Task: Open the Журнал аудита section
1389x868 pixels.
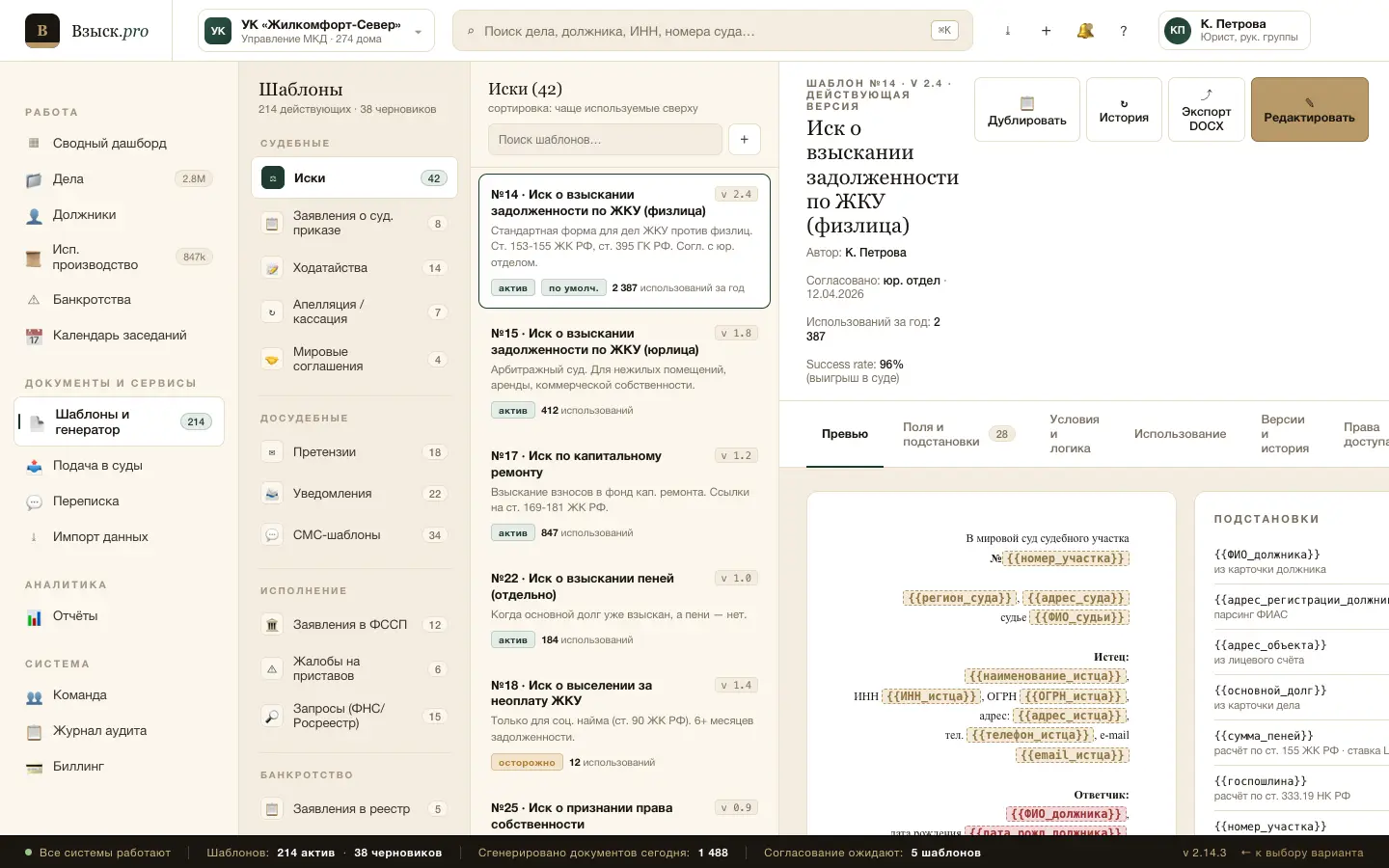Action: [120, 730]
